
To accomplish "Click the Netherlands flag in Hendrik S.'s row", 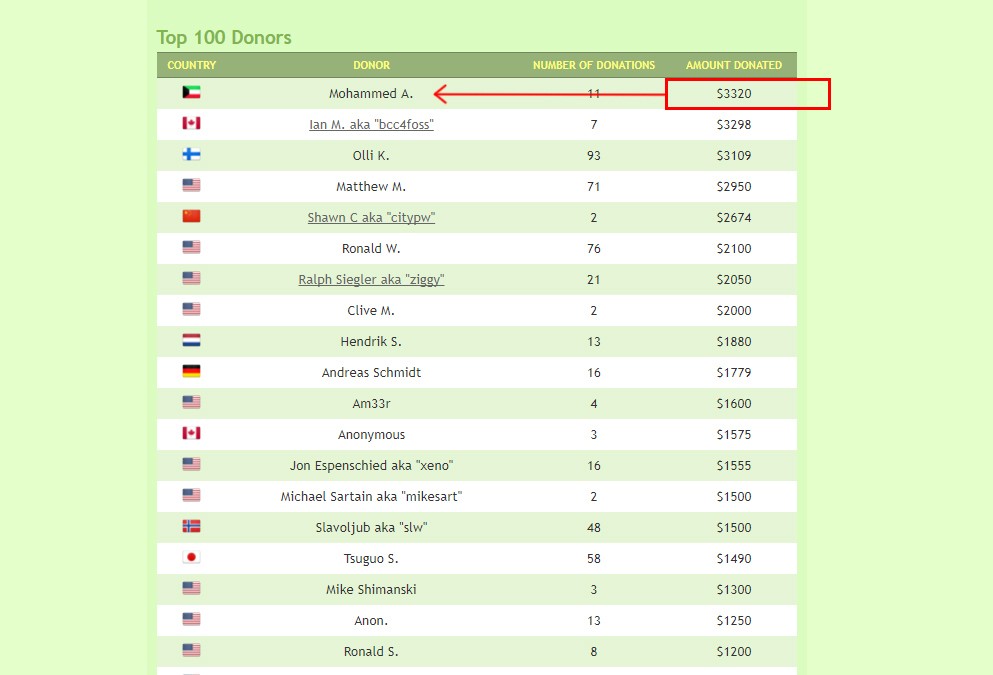I will click(x=191, y=341).
